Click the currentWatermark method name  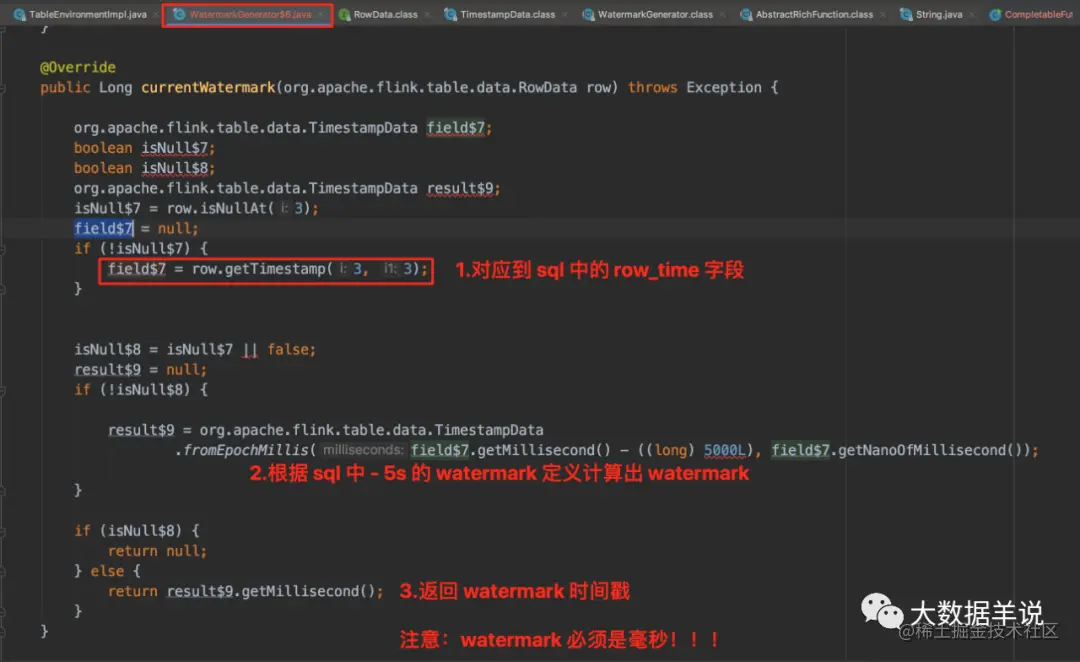[208, 87]
